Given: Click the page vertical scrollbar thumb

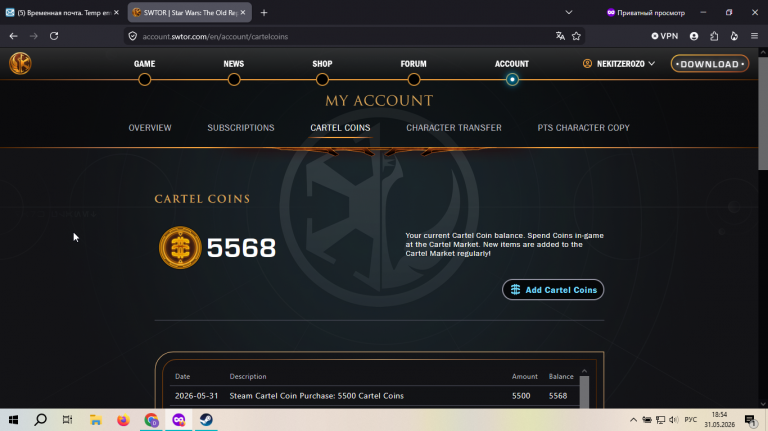Looking at the screenshot, I should pos(763,113).
